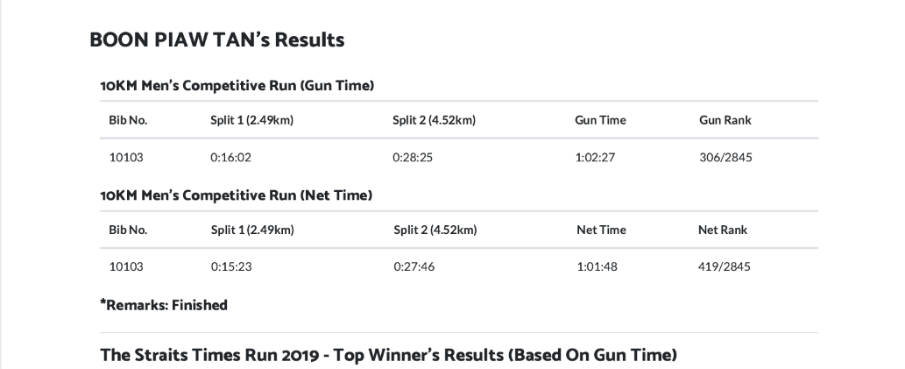905x369 pixels.
Task: Click Bib No. header in Gun Time table
Action: click(128, 120)
